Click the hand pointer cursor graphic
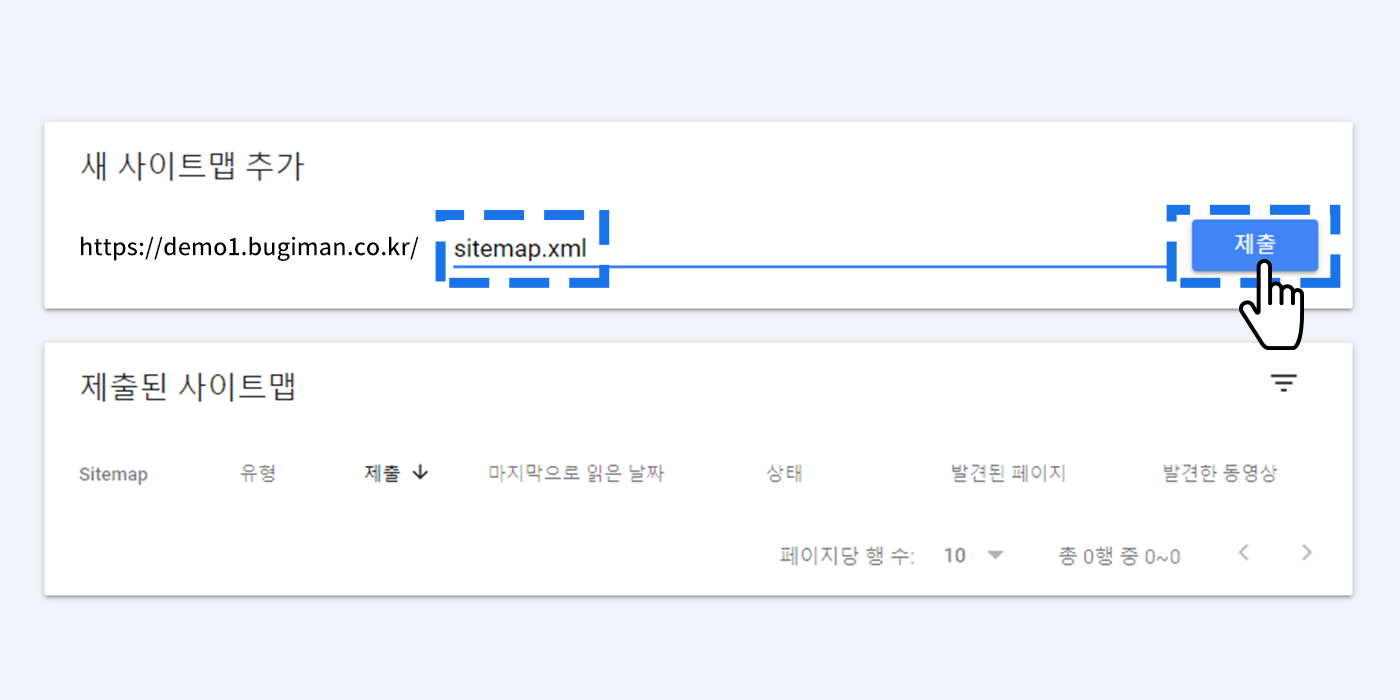Image resolution: width=1400 pixels, height=700 pixels. pos(1271,305)
